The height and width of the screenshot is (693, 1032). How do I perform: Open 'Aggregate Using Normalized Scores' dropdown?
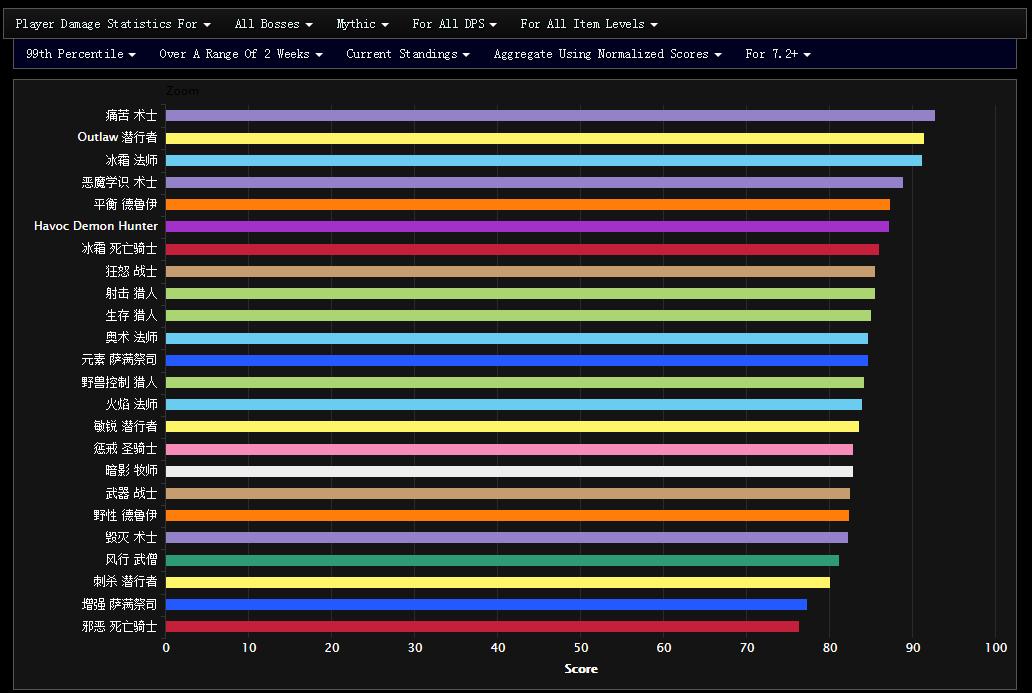click(x=607, y=54)
